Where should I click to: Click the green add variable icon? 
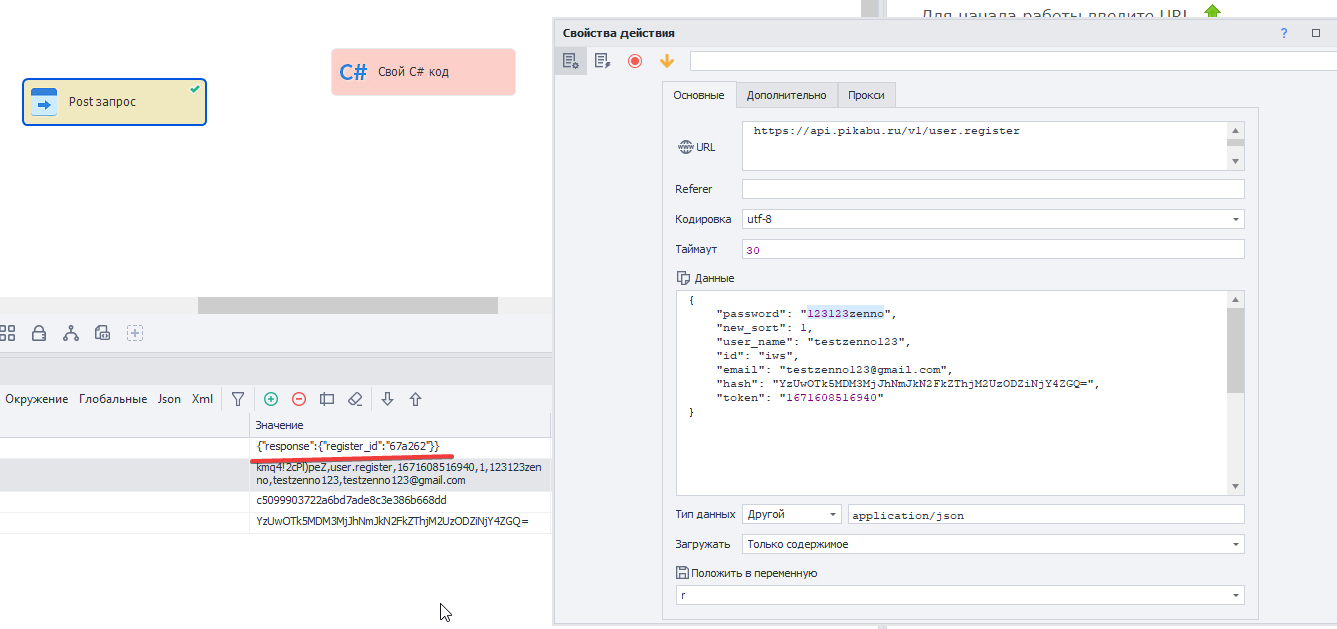point(271,399)
